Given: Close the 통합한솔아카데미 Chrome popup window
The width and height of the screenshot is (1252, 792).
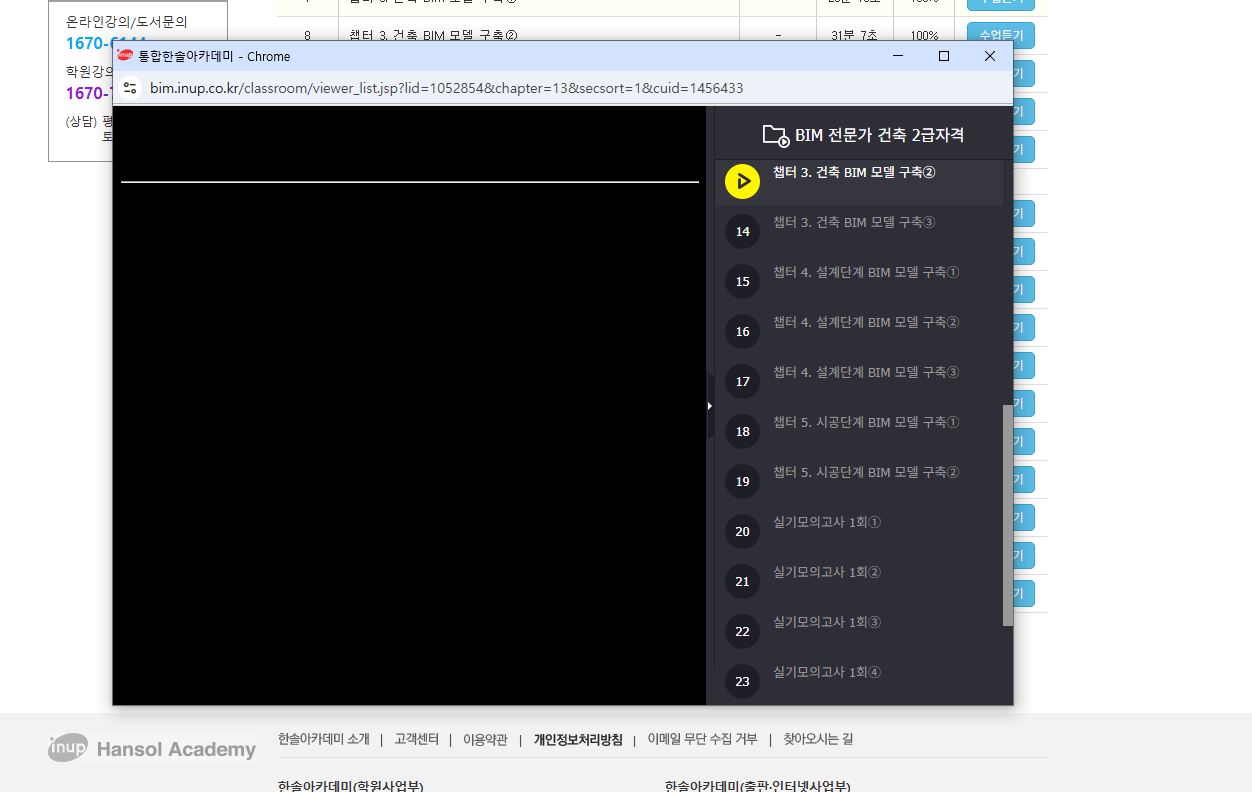Looking at the screenshot, I should pyautogui.click(x=990, y=56).
